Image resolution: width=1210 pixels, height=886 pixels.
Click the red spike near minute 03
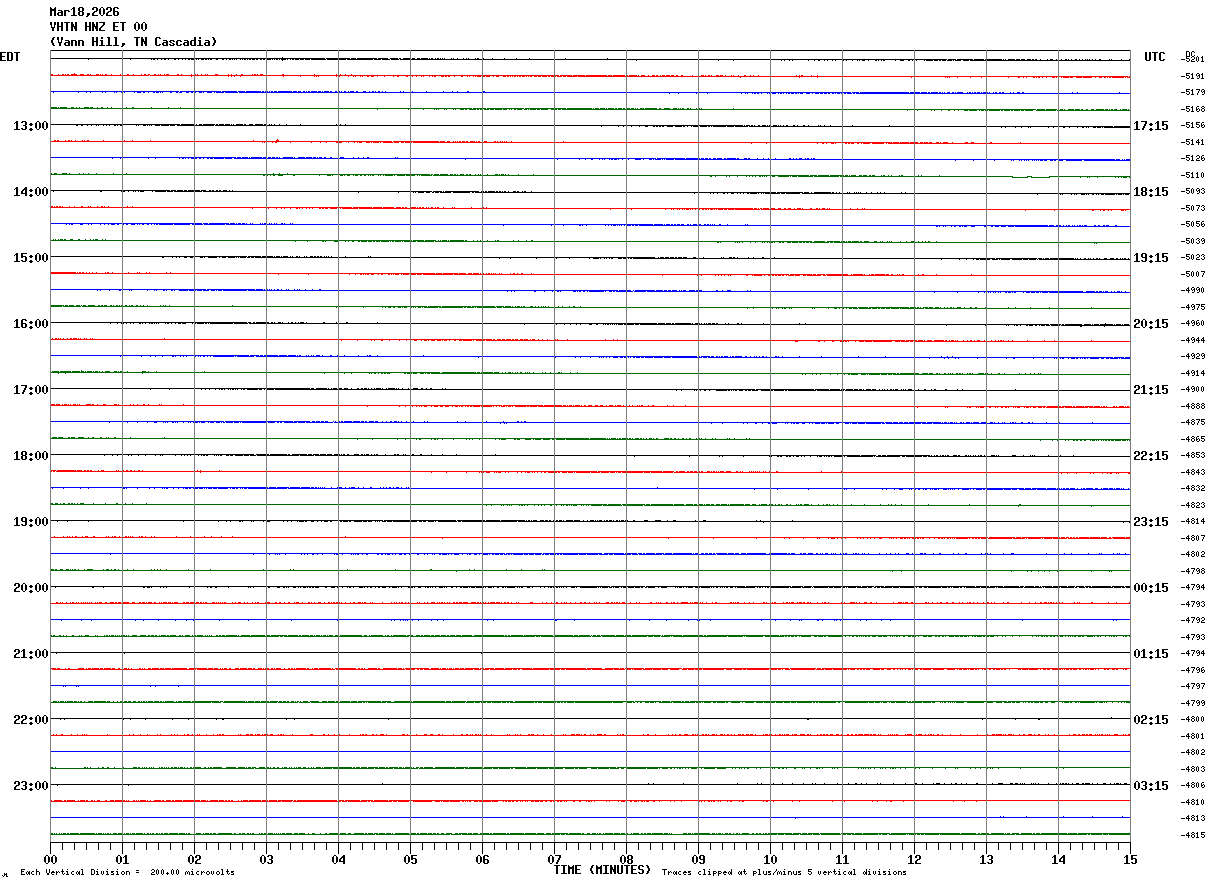click(x=276, y=141)
